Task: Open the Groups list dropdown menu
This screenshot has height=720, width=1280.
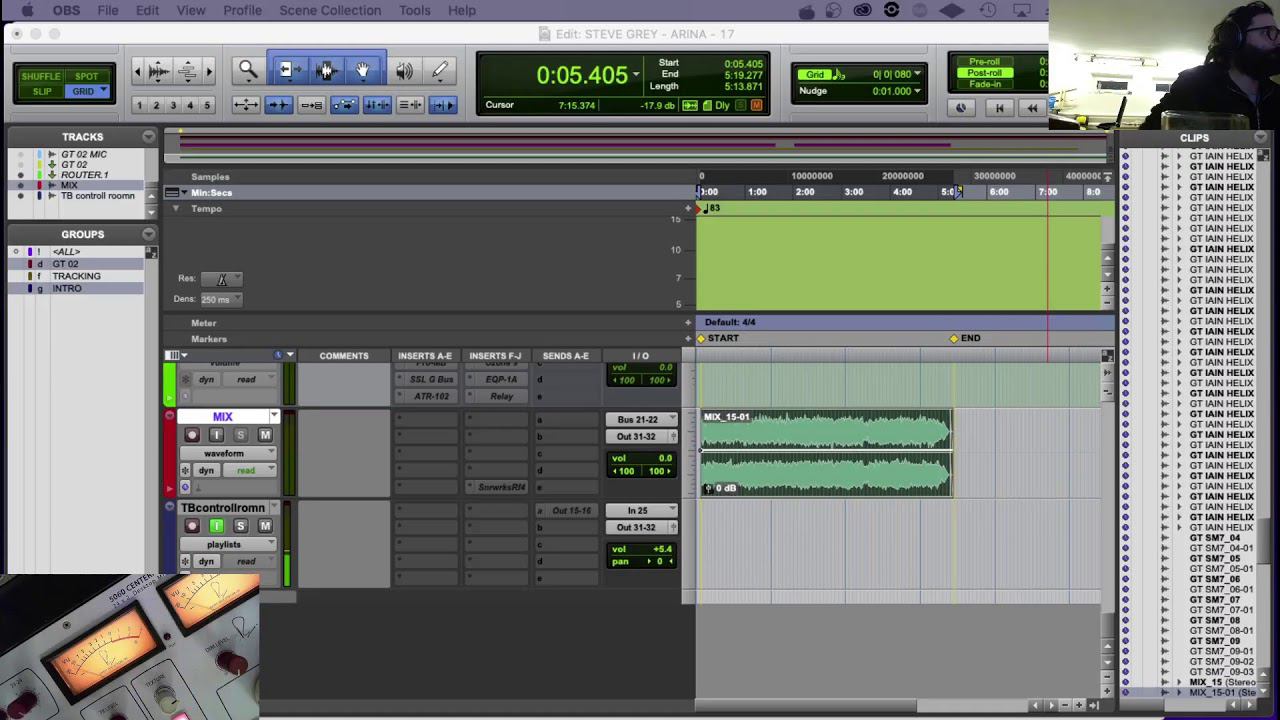Action: [149, 234]
